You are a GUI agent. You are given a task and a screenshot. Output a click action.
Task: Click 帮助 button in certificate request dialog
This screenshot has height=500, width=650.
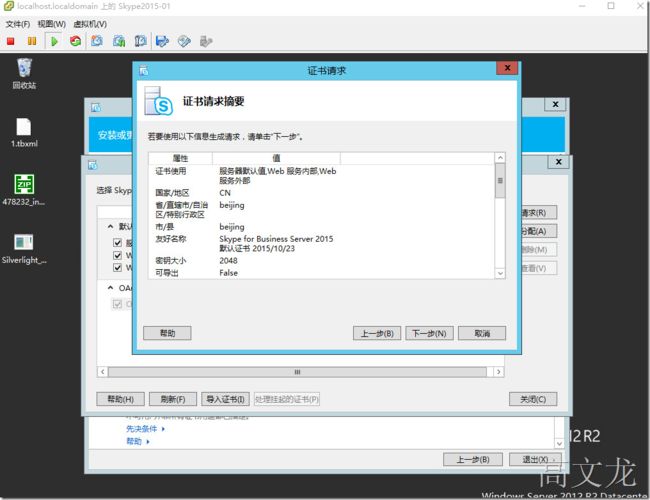click(x=167, y=333)
